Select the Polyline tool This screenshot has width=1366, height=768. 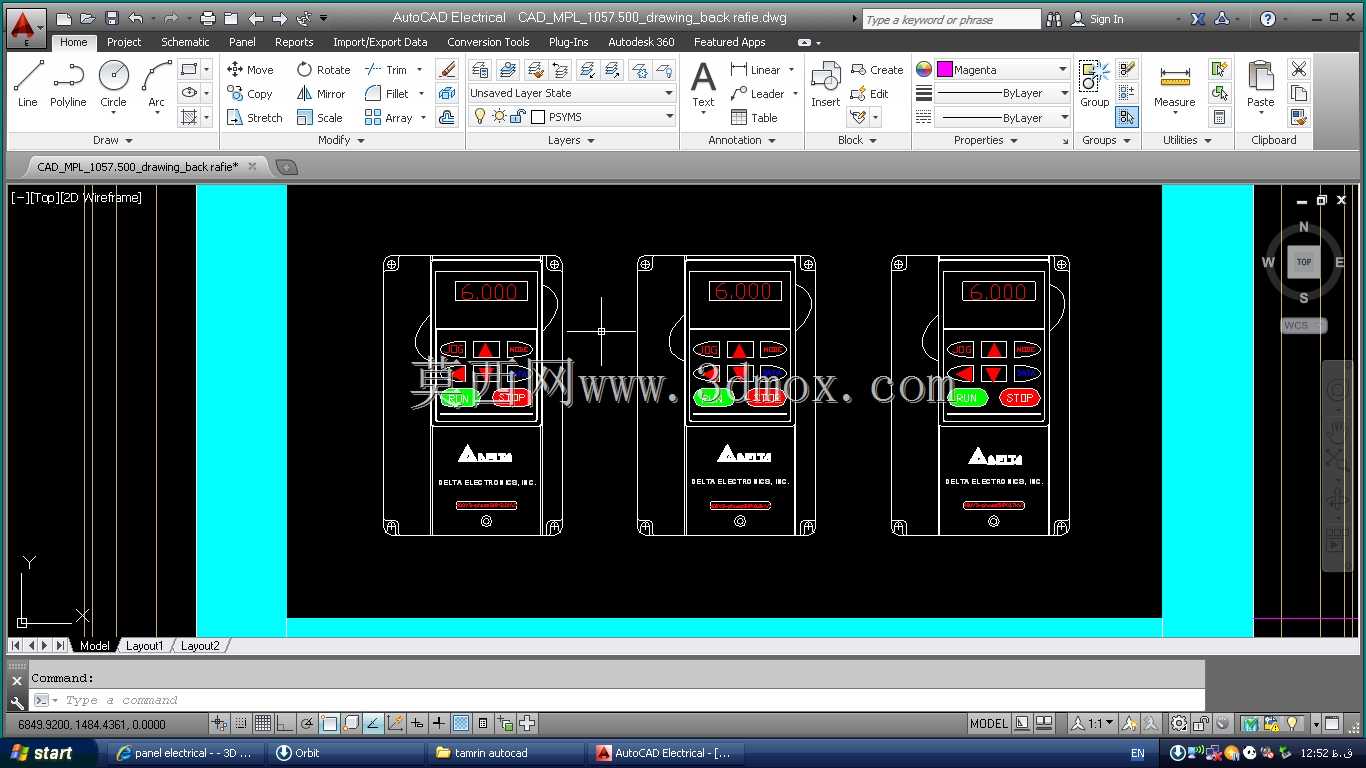(68, 83)
